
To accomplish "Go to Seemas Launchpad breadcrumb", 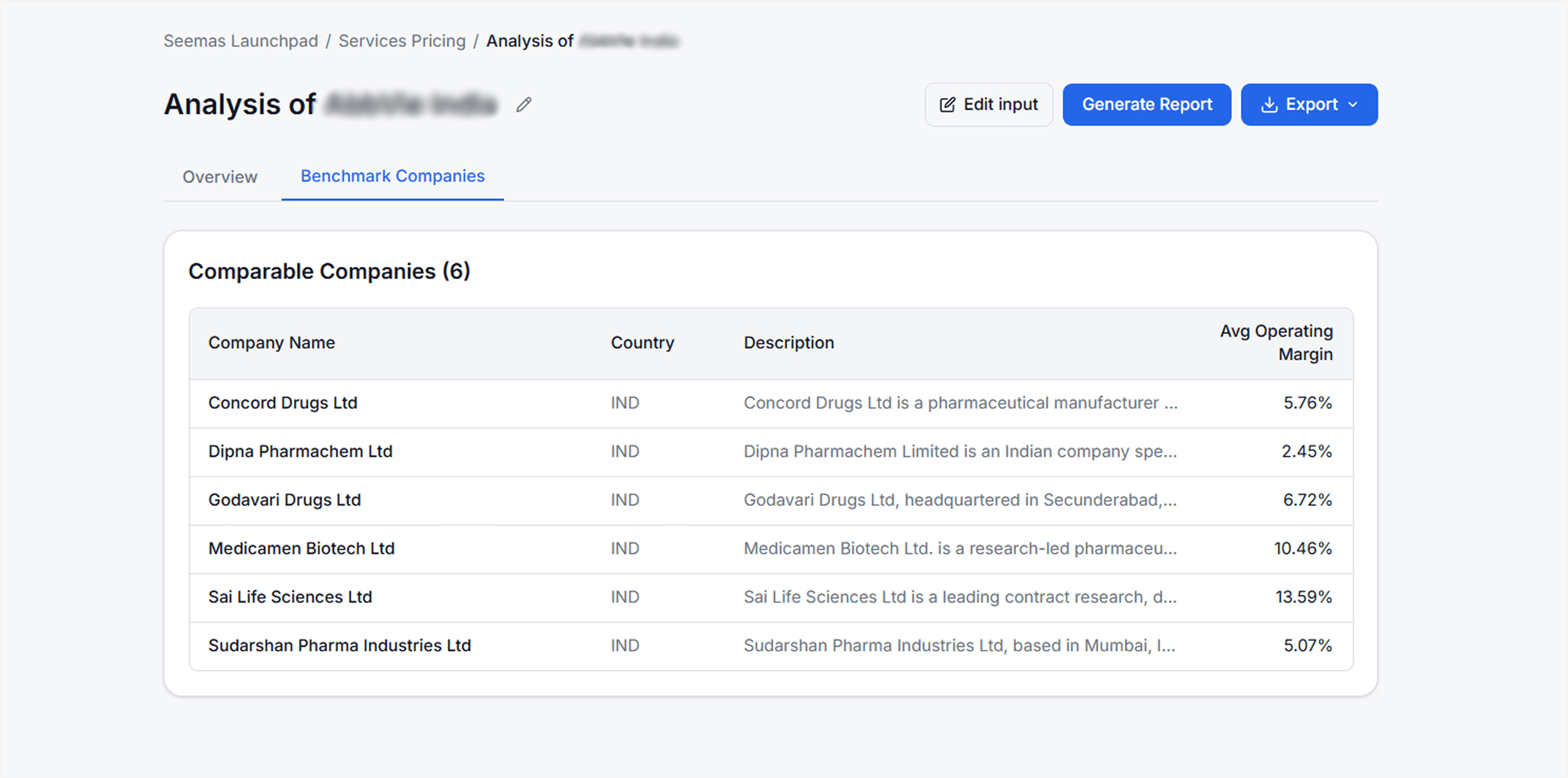I will point(241,41).
